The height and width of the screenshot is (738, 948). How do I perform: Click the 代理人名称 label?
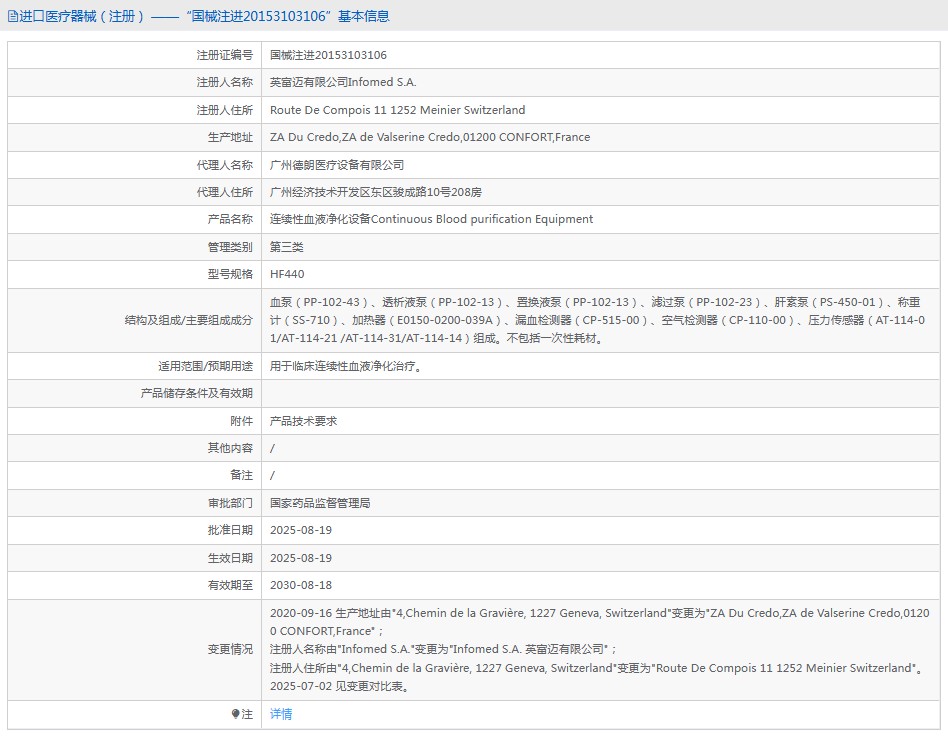(x=224, y=165)
